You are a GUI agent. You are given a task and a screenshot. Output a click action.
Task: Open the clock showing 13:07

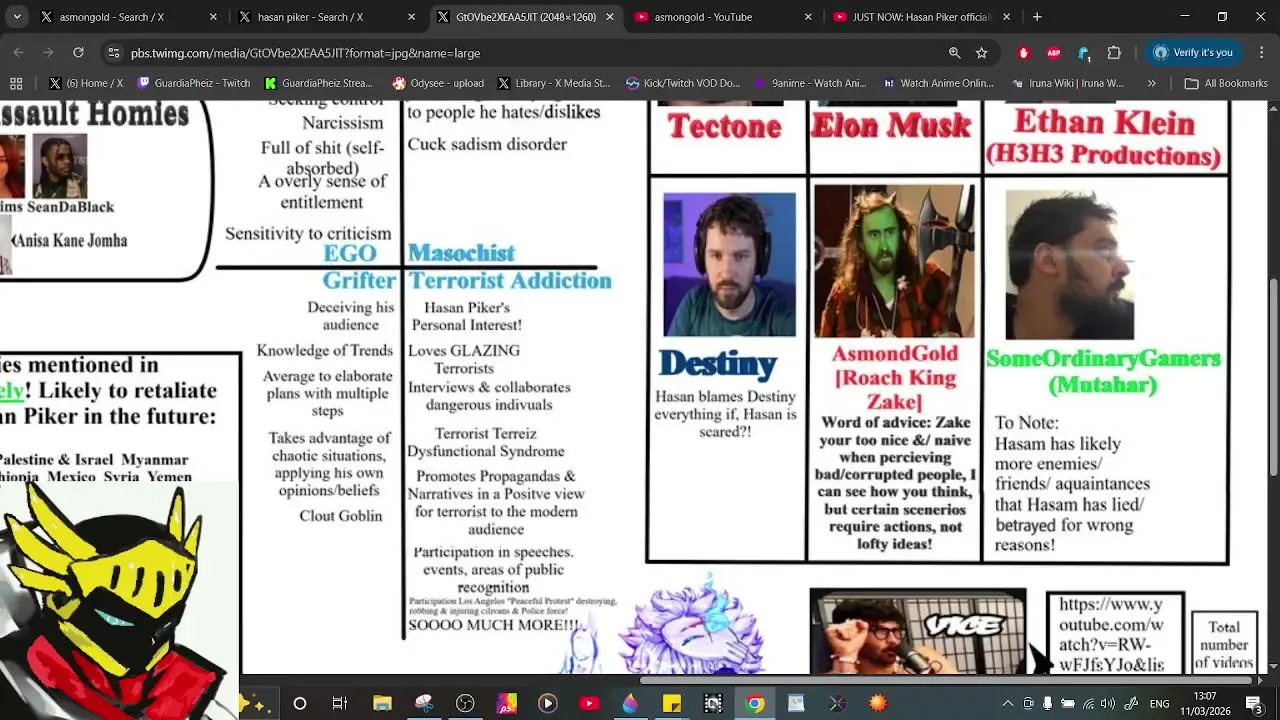pyautogui.click(x=1205, y=703)
